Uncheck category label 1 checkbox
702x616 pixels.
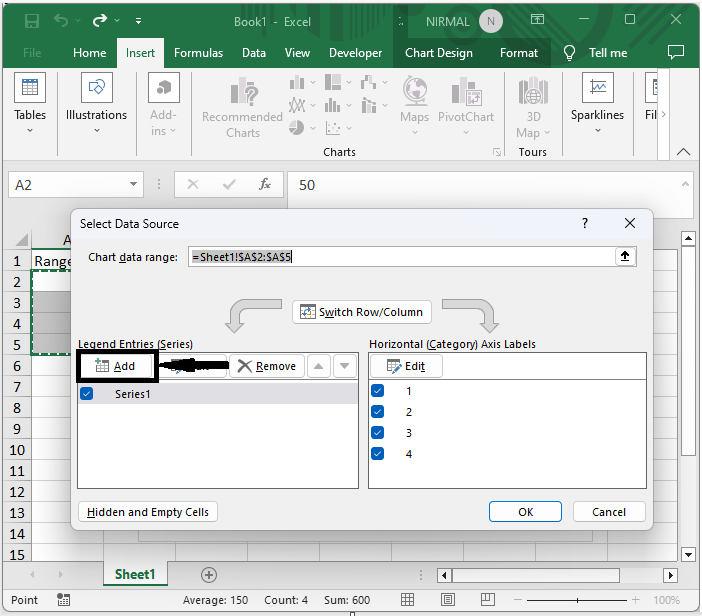(377, 391)
